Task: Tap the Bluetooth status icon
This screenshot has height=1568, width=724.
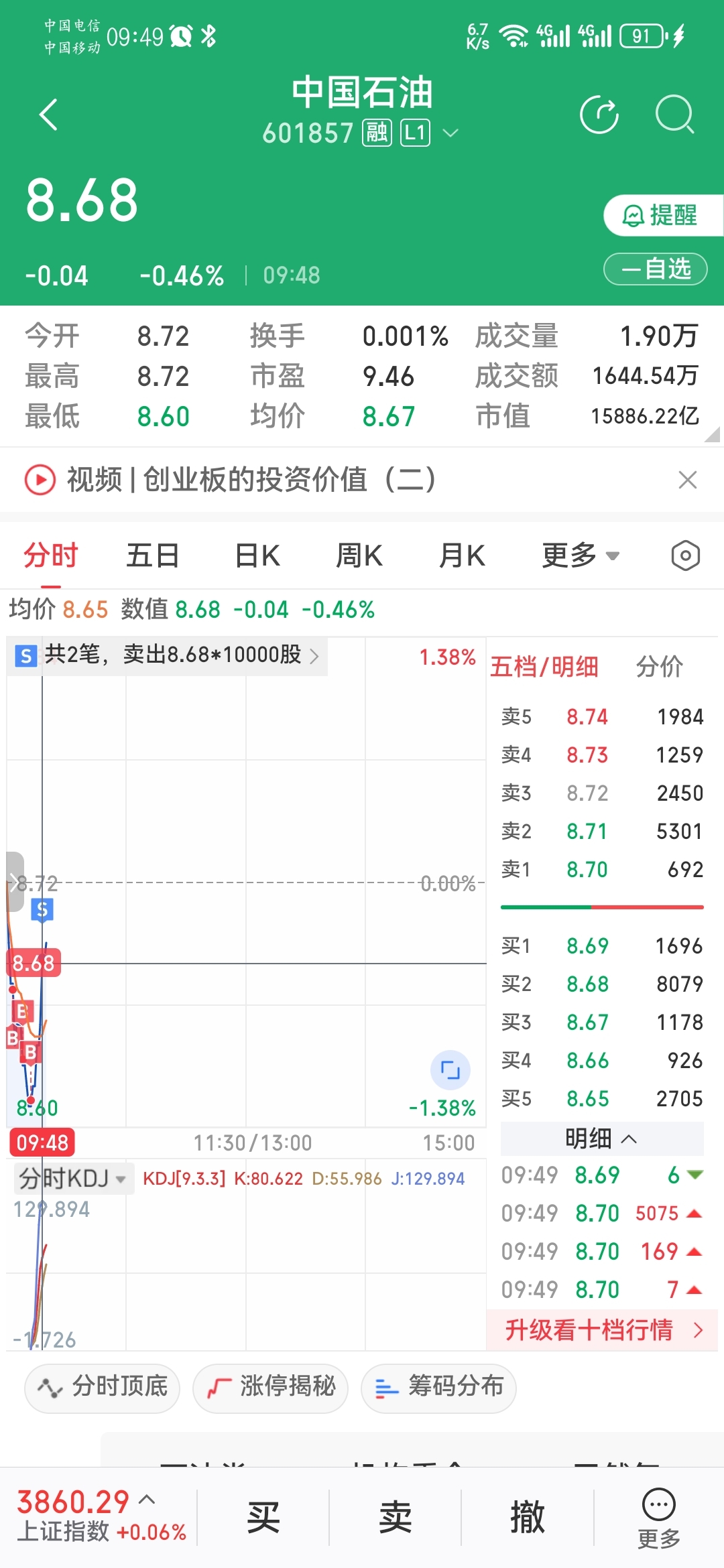Action: point(208,36)
